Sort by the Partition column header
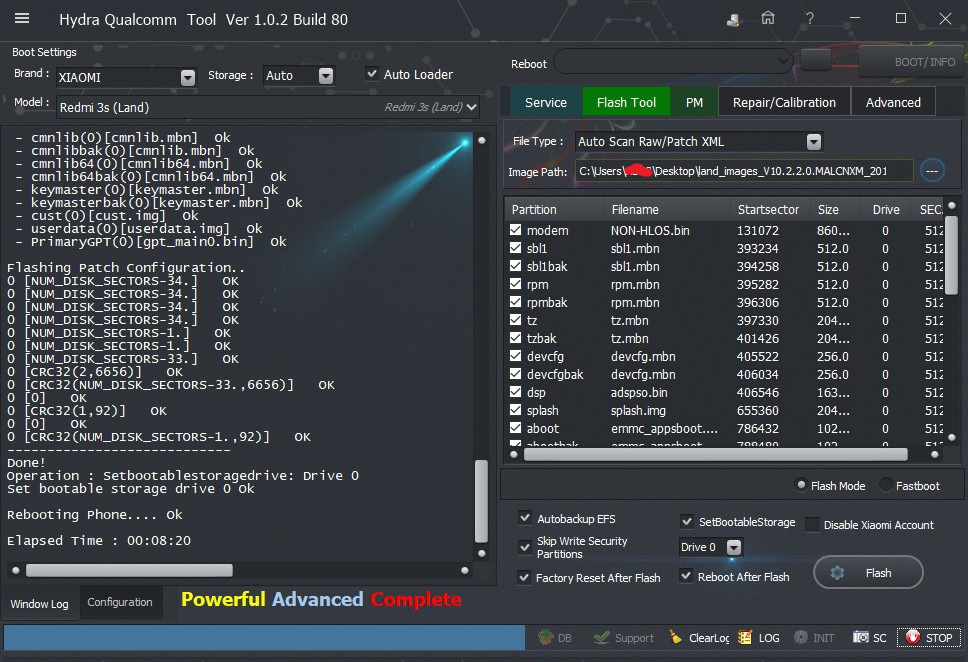The image size is (968, 662). (x=554, y=209)
